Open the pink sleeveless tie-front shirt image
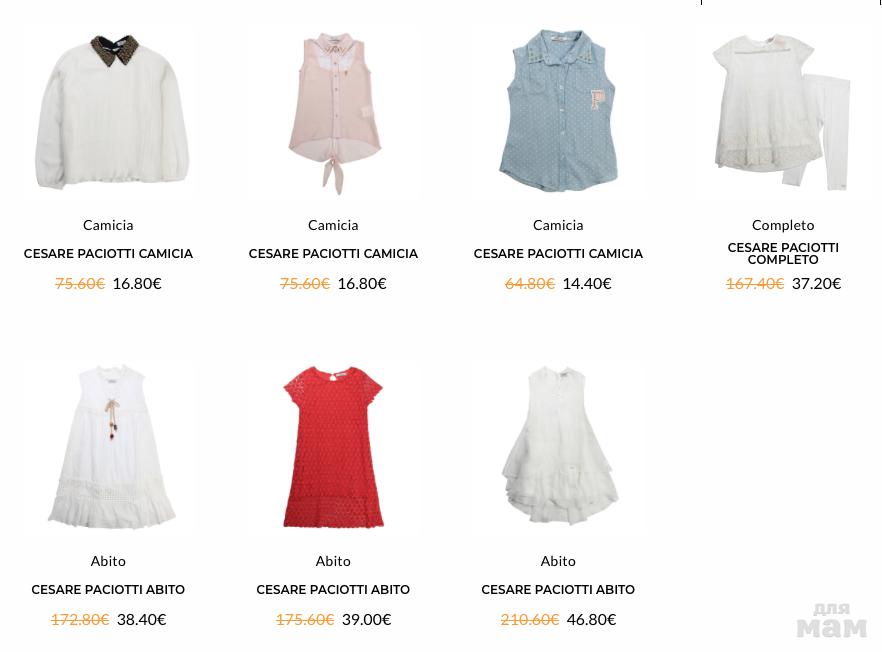 pos(334,113)
